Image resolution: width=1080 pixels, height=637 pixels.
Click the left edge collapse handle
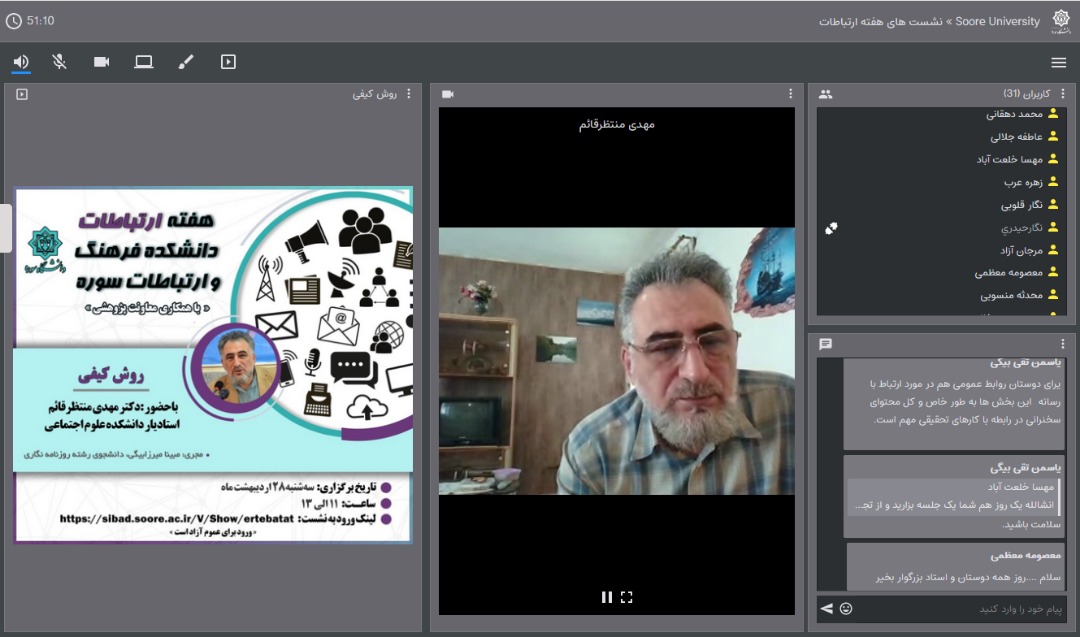tap(6, 229)
